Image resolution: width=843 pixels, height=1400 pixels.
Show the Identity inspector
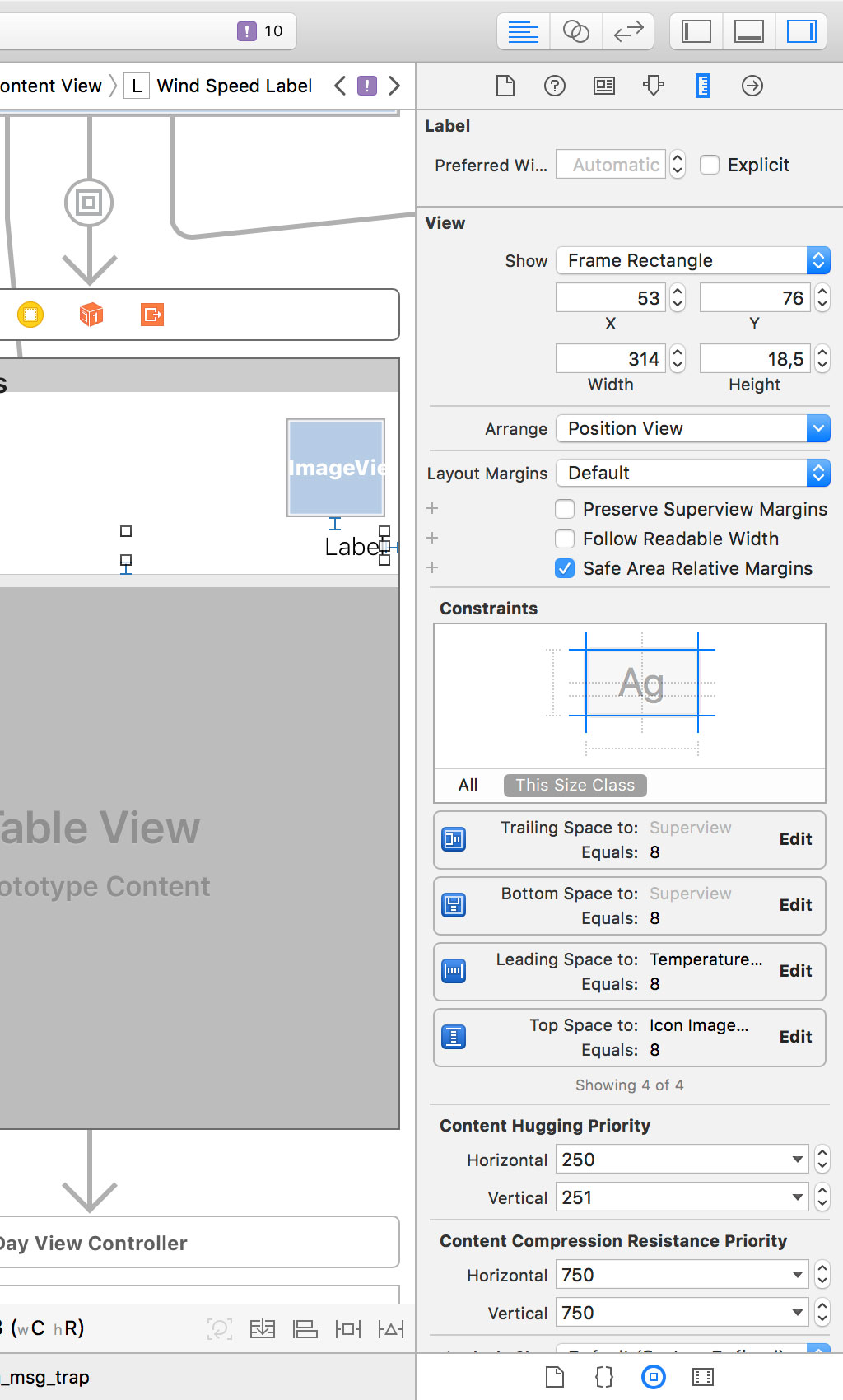pyautogui.click(x=604, y=86)
